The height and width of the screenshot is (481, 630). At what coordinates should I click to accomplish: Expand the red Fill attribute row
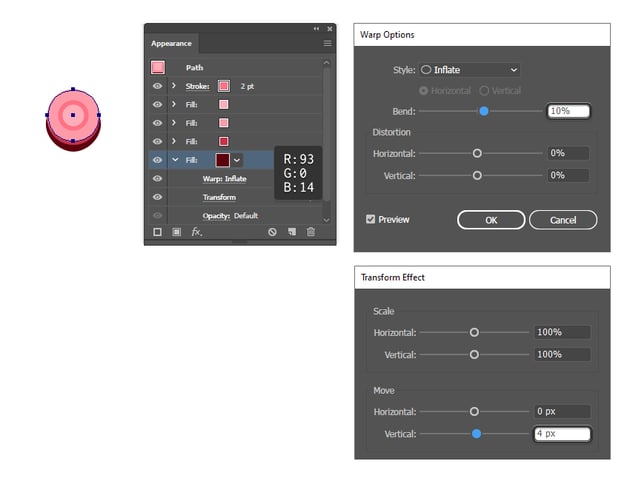[174, 141]
